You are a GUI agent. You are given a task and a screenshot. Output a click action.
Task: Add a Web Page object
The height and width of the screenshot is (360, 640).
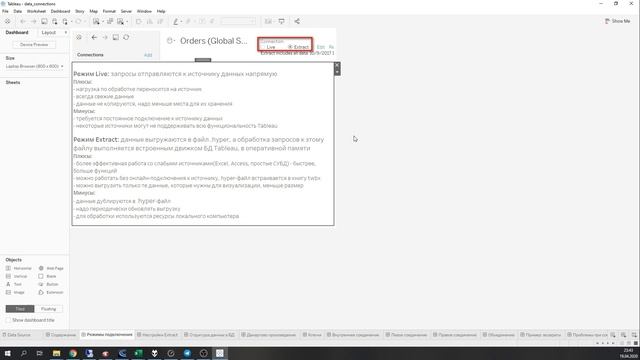(51, 268)
